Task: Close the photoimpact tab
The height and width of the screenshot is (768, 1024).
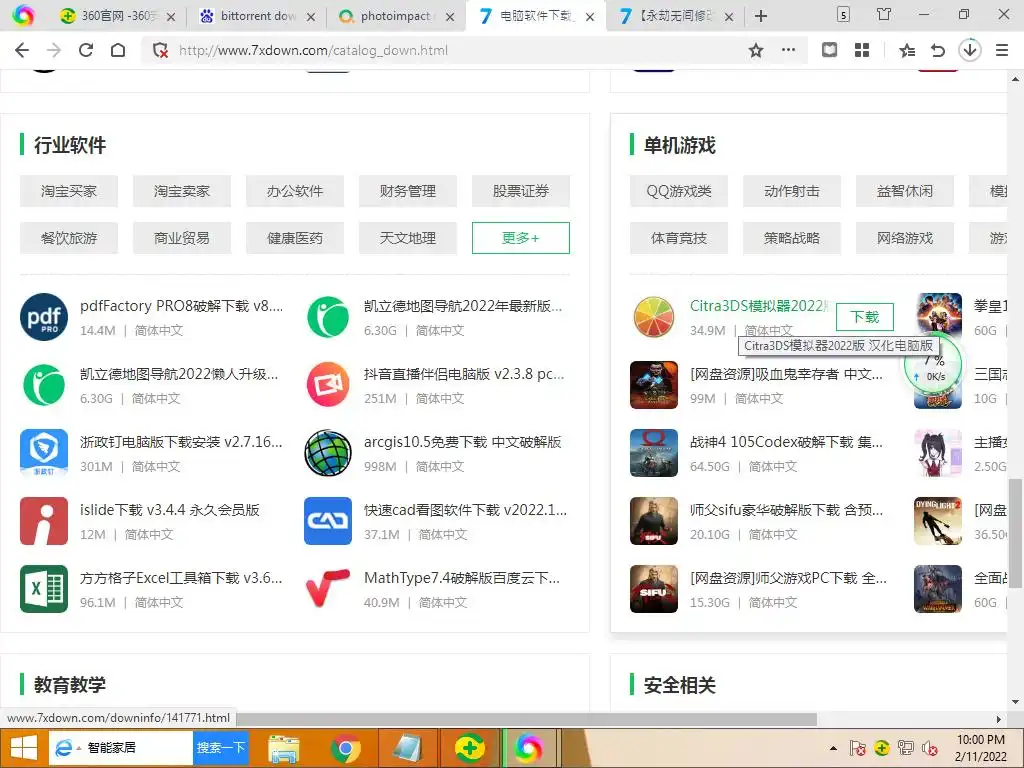Action: click(450, 17)
